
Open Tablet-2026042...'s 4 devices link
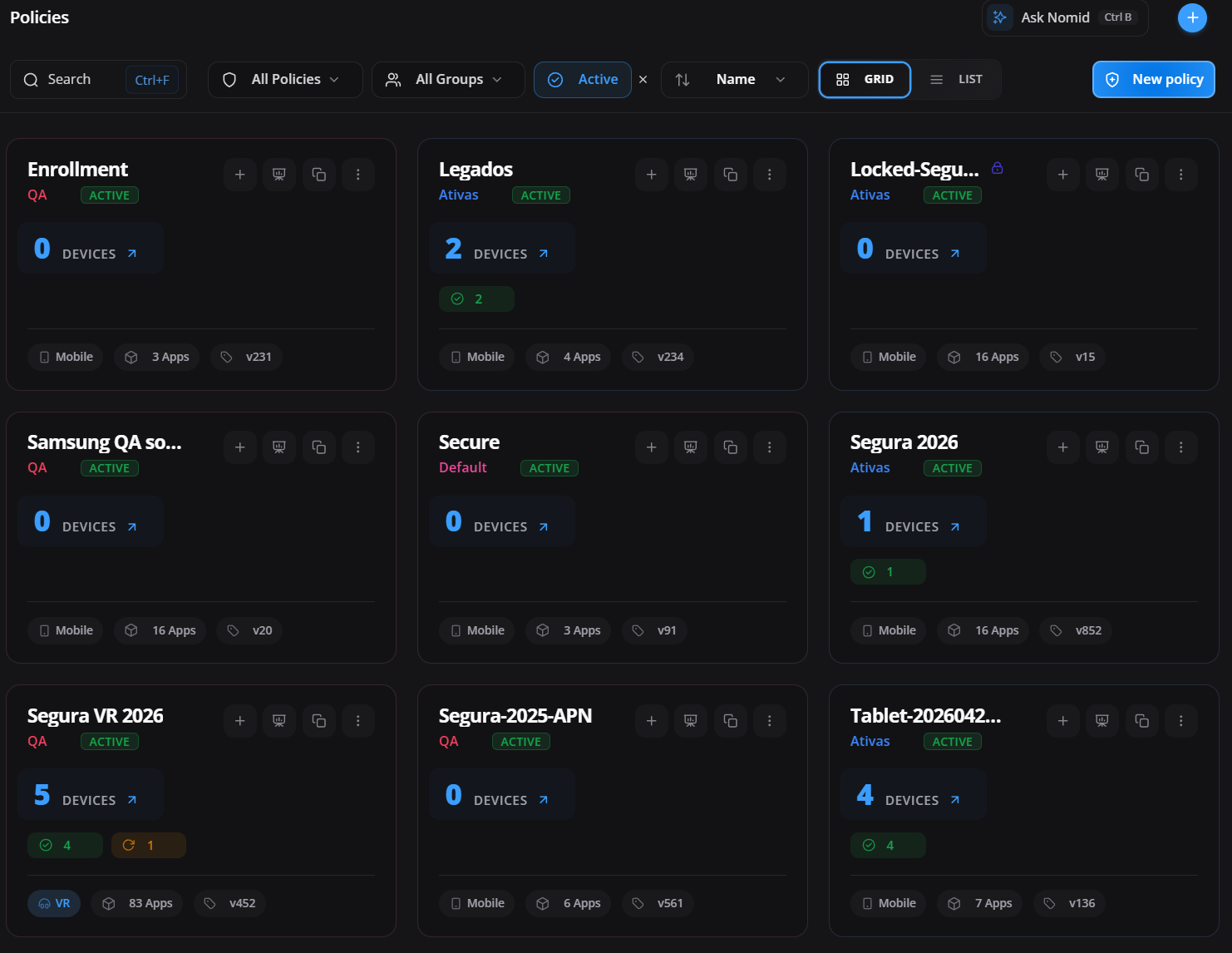[913, 795]
